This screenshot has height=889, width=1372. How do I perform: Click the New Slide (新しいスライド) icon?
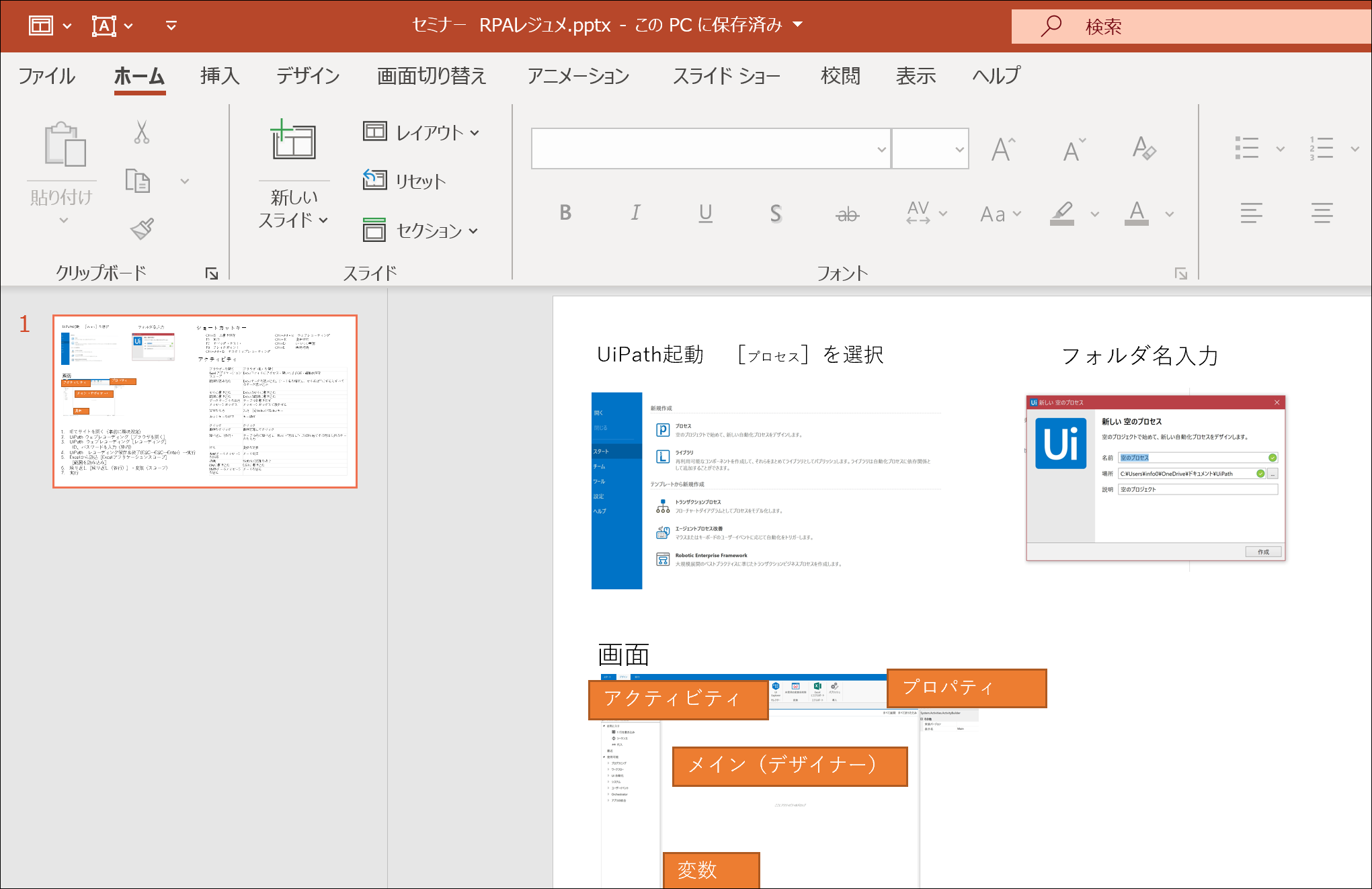tap(294, 142)
